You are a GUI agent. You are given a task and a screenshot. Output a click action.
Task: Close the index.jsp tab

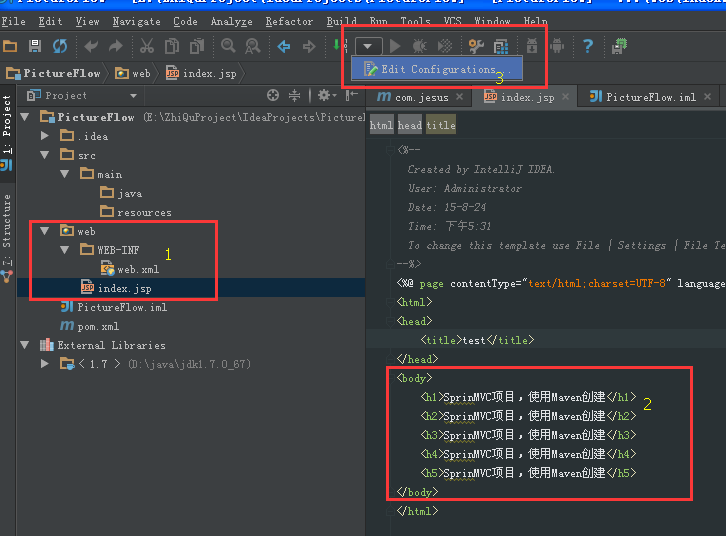(565, 97)
